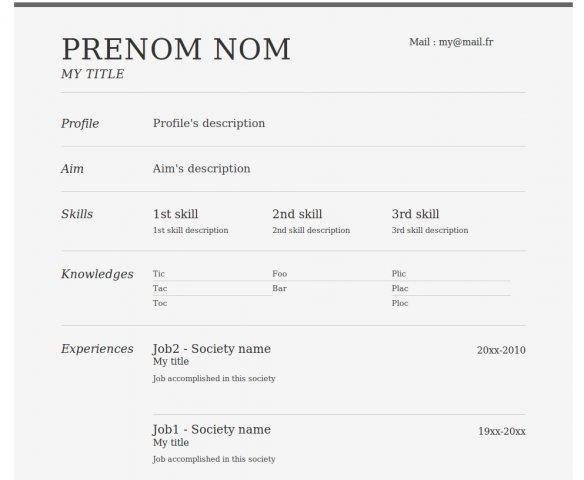Screen dimensions: 584x480
Task: Click the 20xx-2010 date range
Action: (501, 350)
